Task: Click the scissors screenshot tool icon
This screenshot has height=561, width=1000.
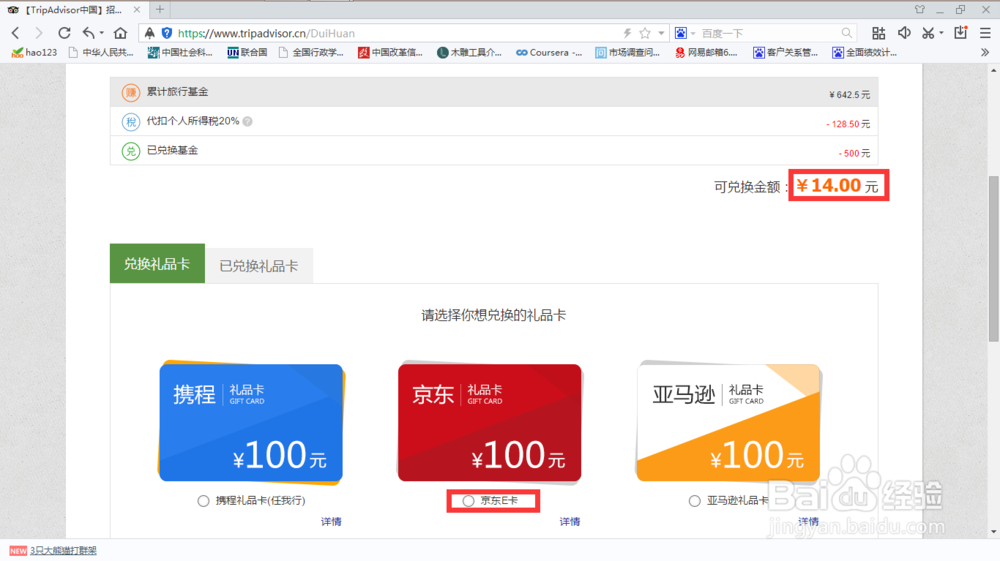Action: point(928,33)
